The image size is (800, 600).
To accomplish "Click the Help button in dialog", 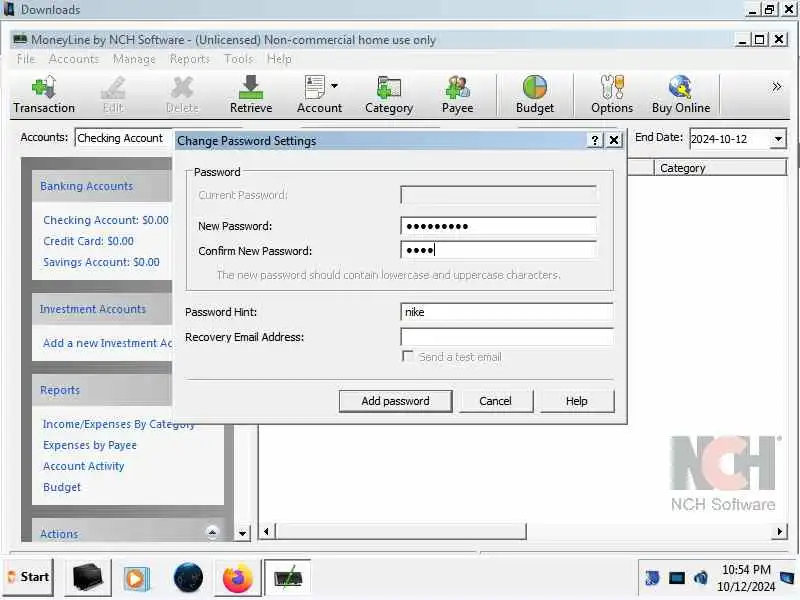I will click(577, 401).
